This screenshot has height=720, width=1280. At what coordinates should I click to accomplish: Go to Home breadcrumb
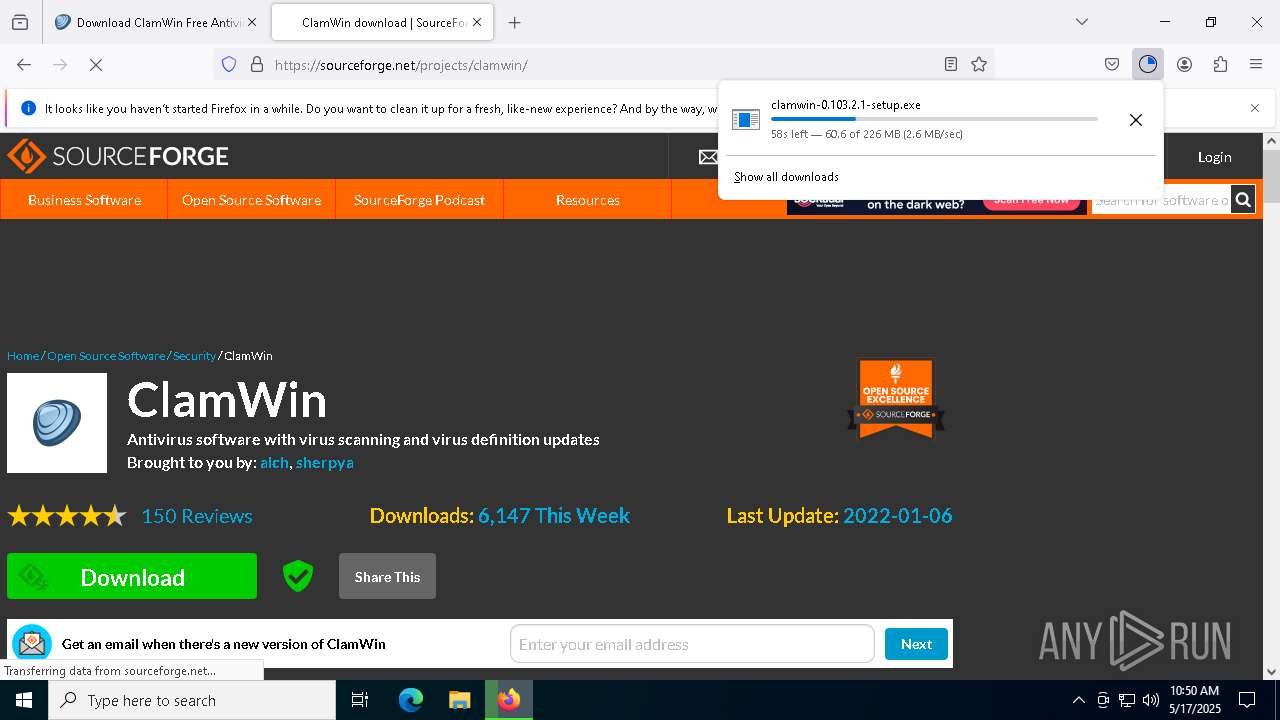click(x=23, y=356)
